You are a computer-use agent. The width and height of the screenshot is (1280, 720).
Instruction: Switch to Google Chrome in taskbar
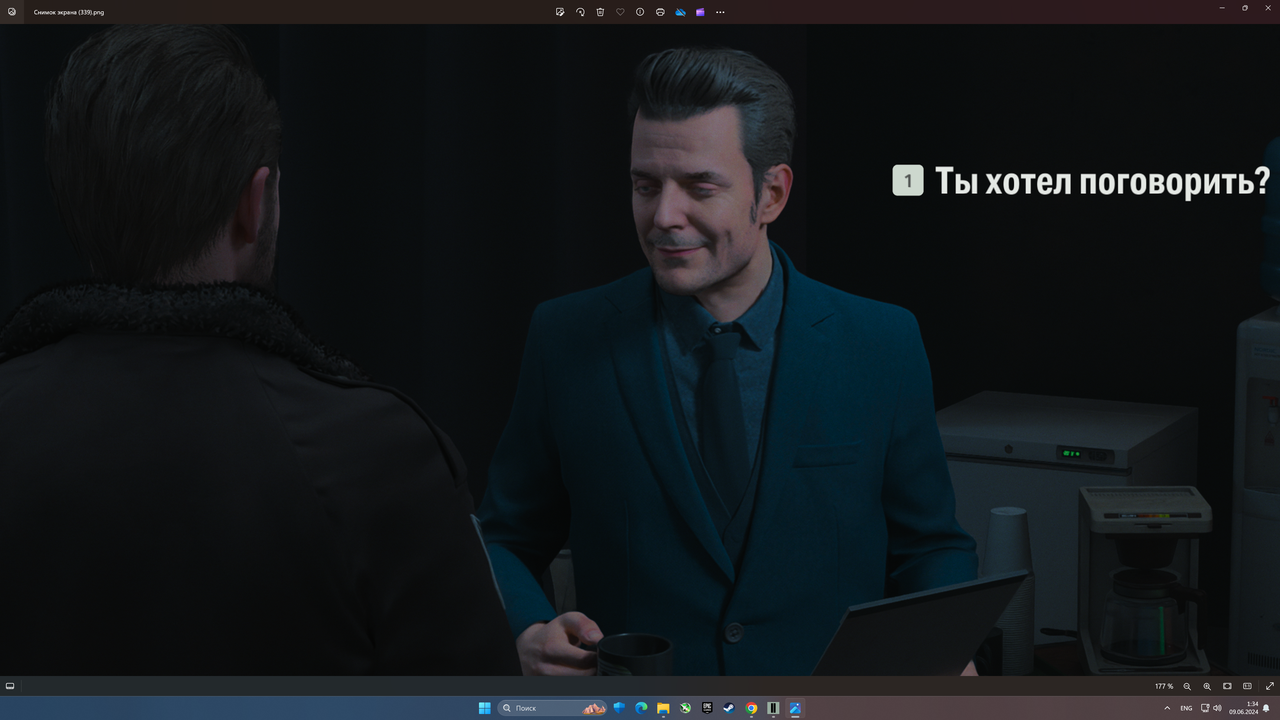751,708
